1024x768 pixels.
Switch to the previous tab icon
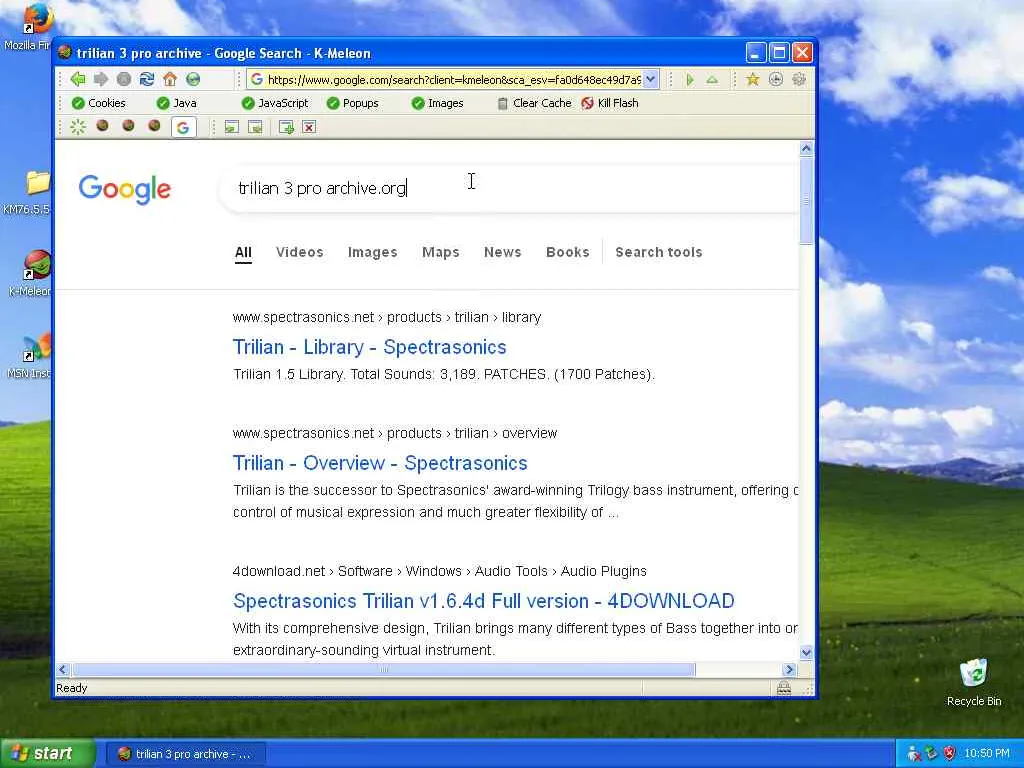(x=231, y=127)
